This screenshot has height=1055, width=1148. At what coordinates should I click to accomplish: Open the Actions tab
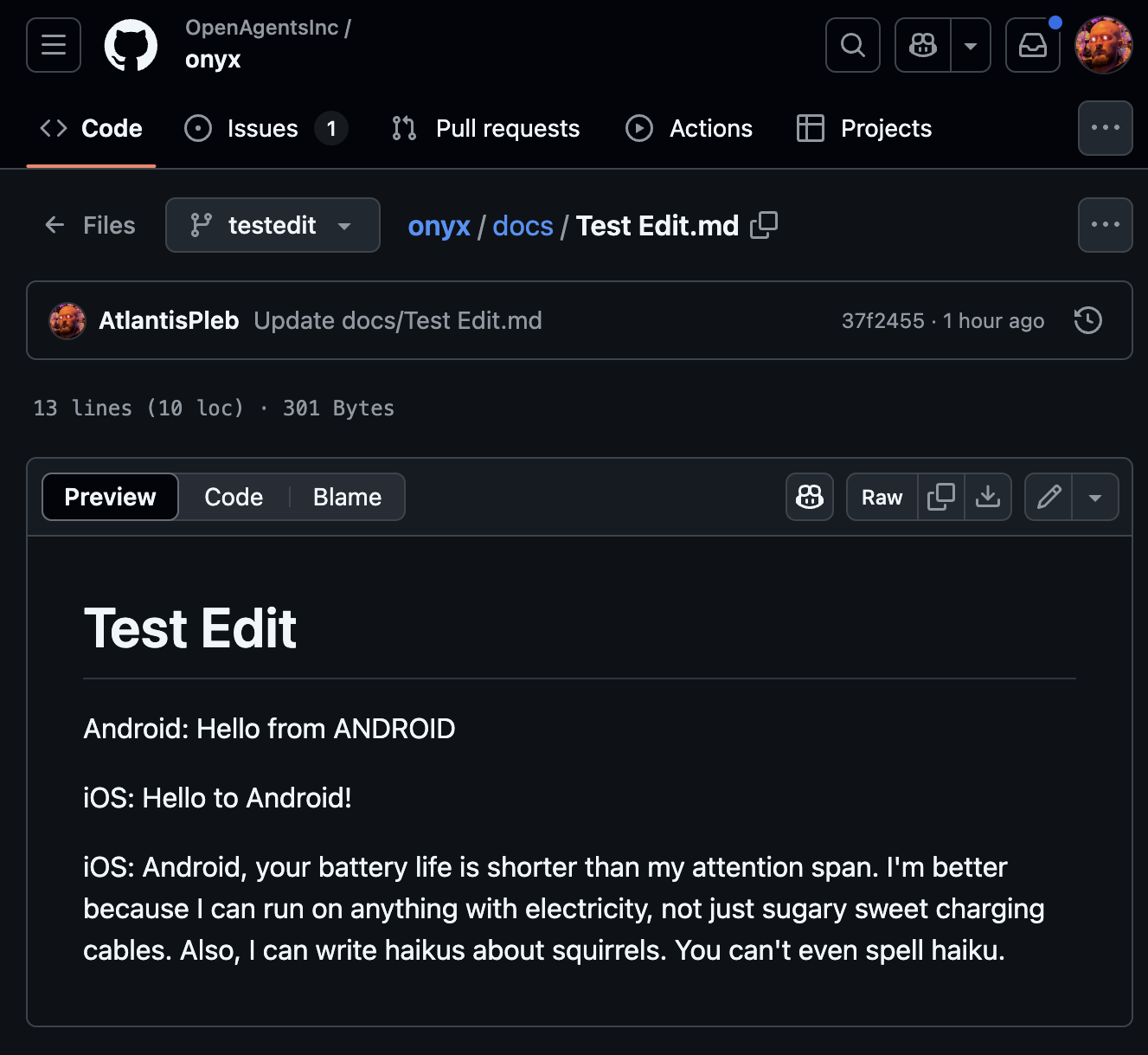point(689,128)
